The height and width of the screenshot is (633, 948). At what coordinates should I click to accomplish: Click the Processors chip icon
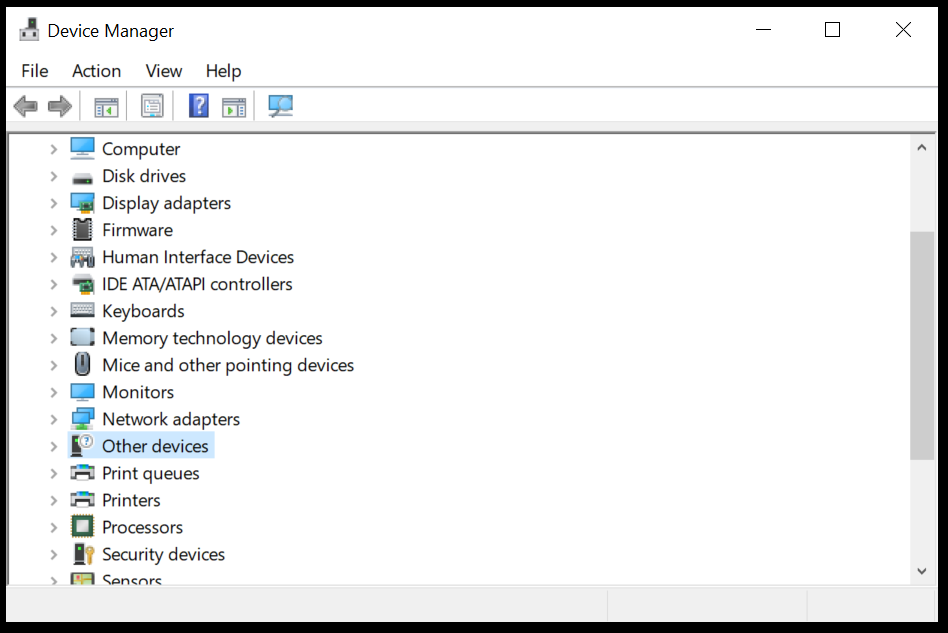click(82, 527)
